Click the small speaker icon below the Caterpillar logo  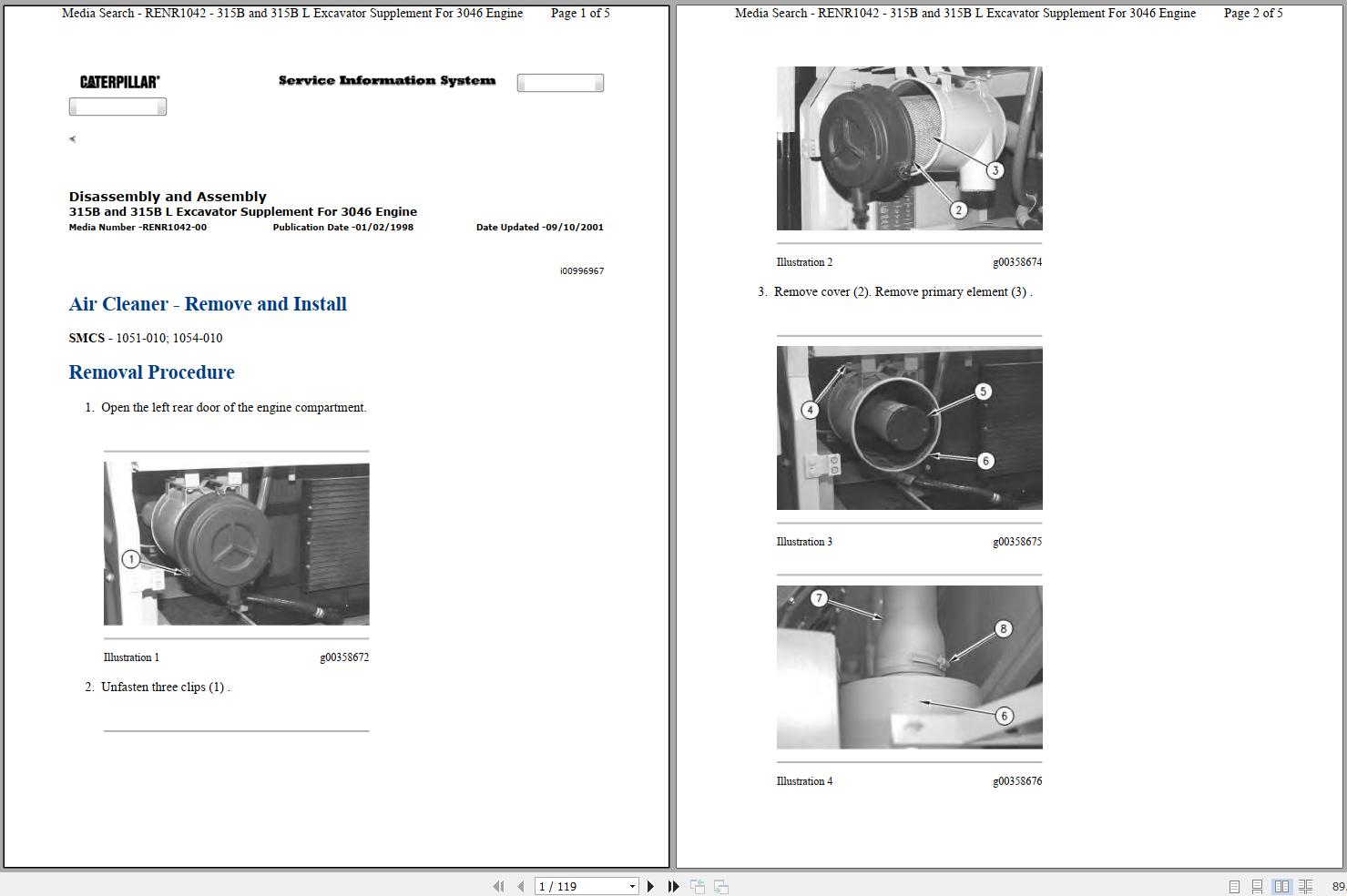72,138
